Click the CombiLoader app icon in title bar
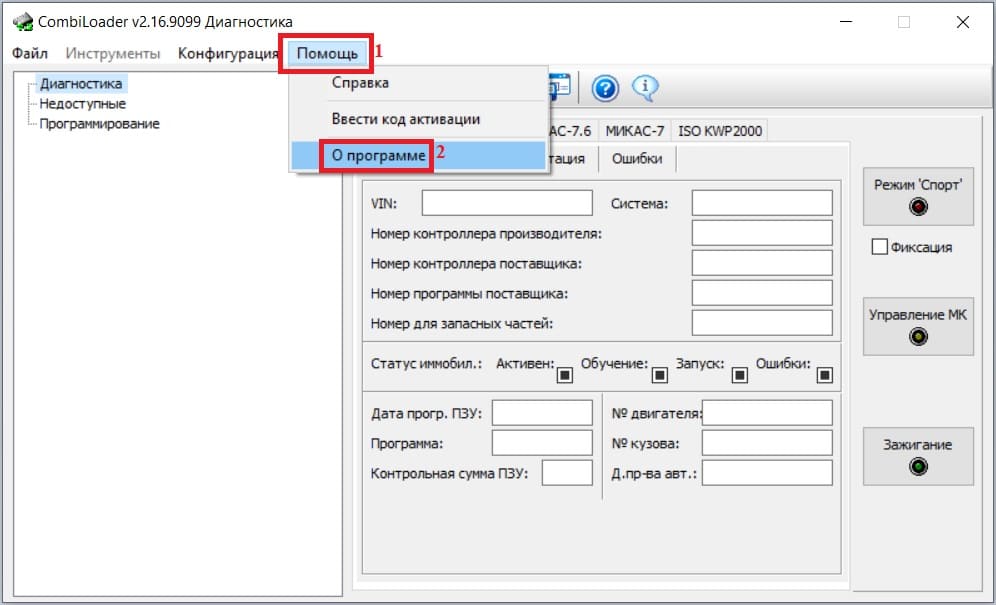This screenshot has width=996, height=605. pos(21,22)
